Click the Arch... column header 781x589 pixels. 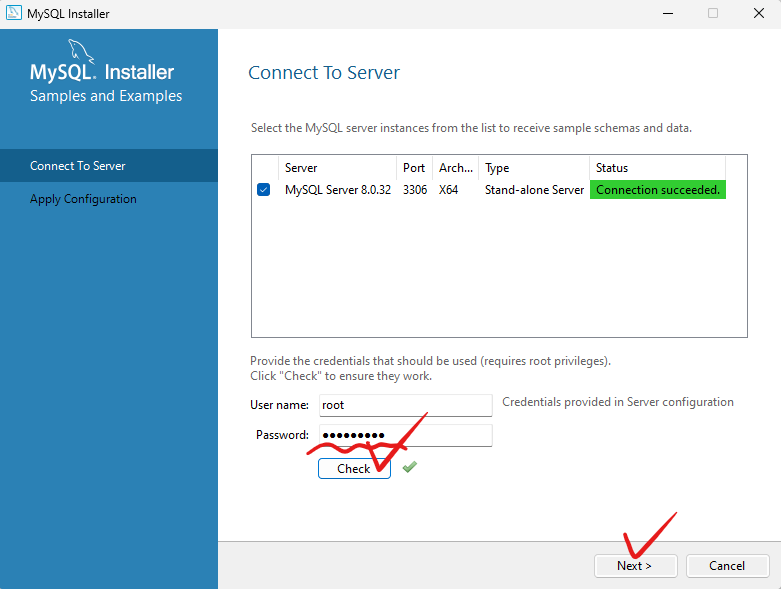pyautogui.click(x=455, y=168)
